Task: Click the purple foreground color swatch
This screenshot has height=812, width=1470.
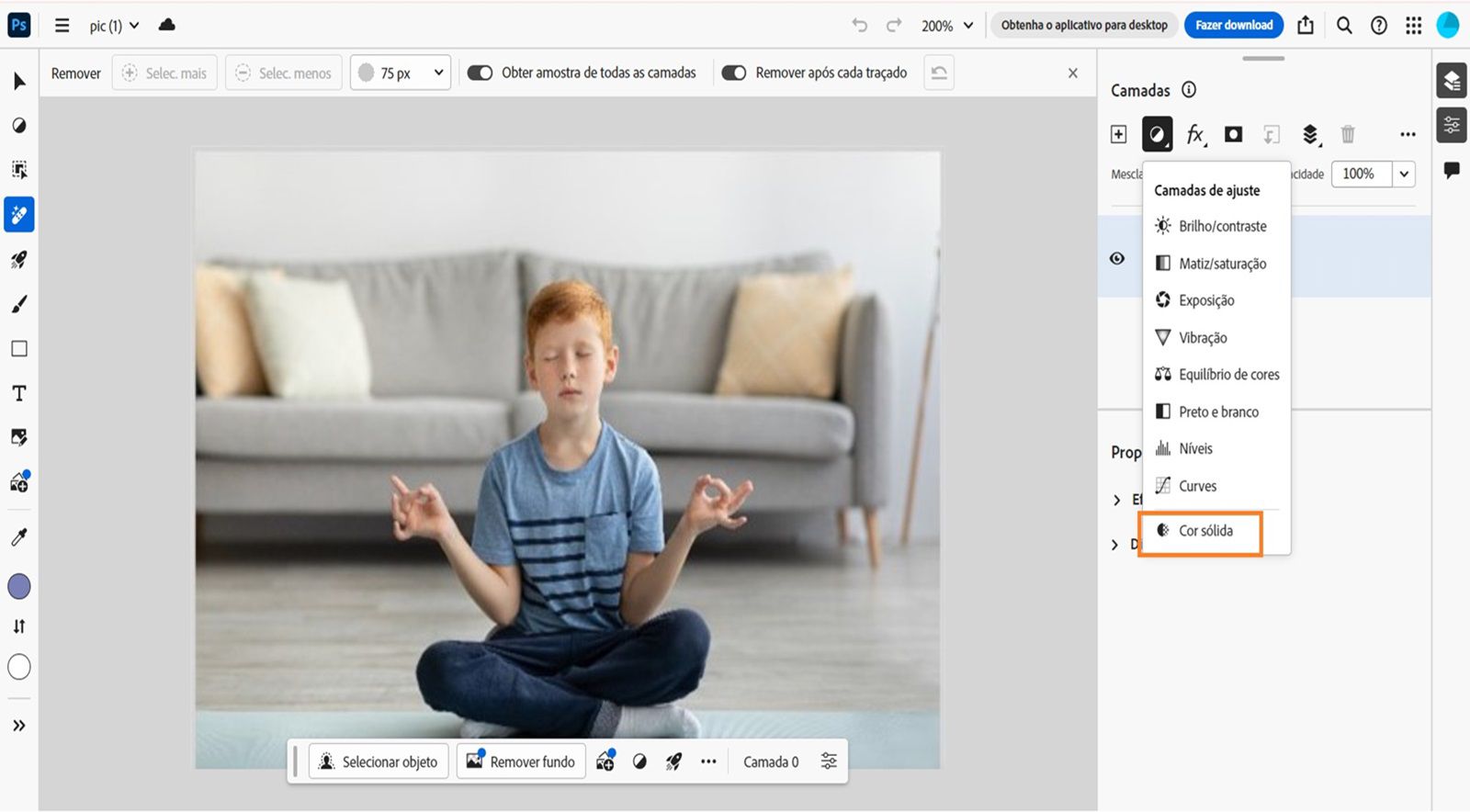Action: tap(19, 586)
